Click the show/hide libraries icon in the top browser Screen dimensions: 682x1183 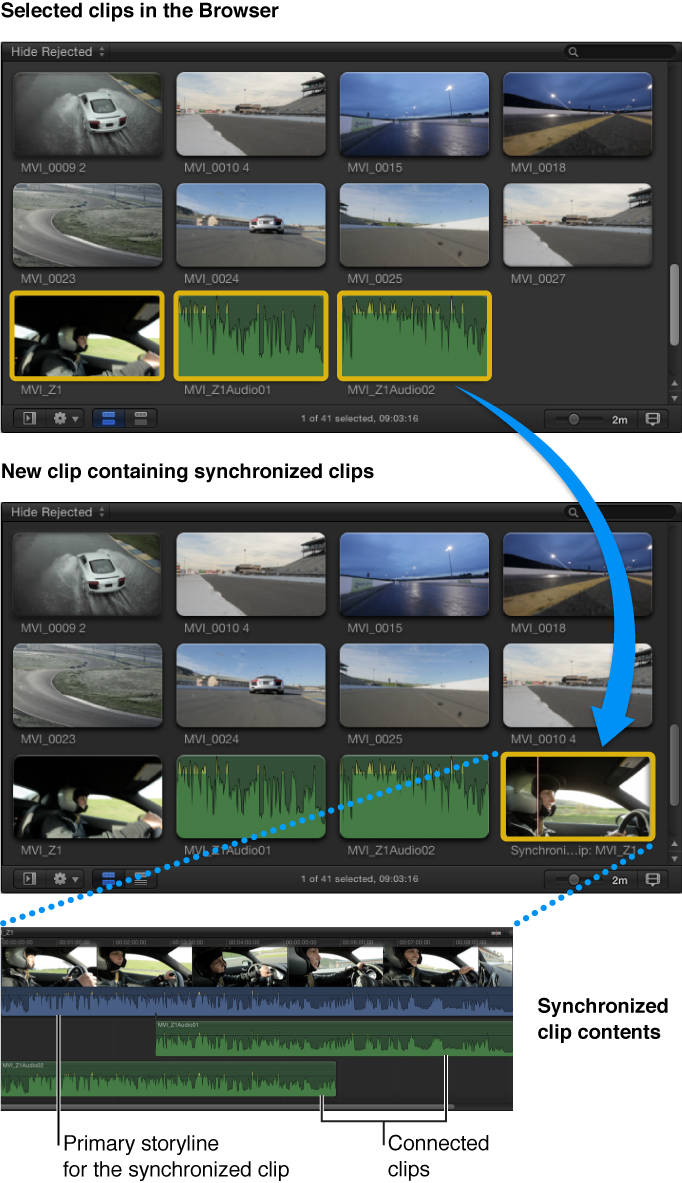click(29, 418)
